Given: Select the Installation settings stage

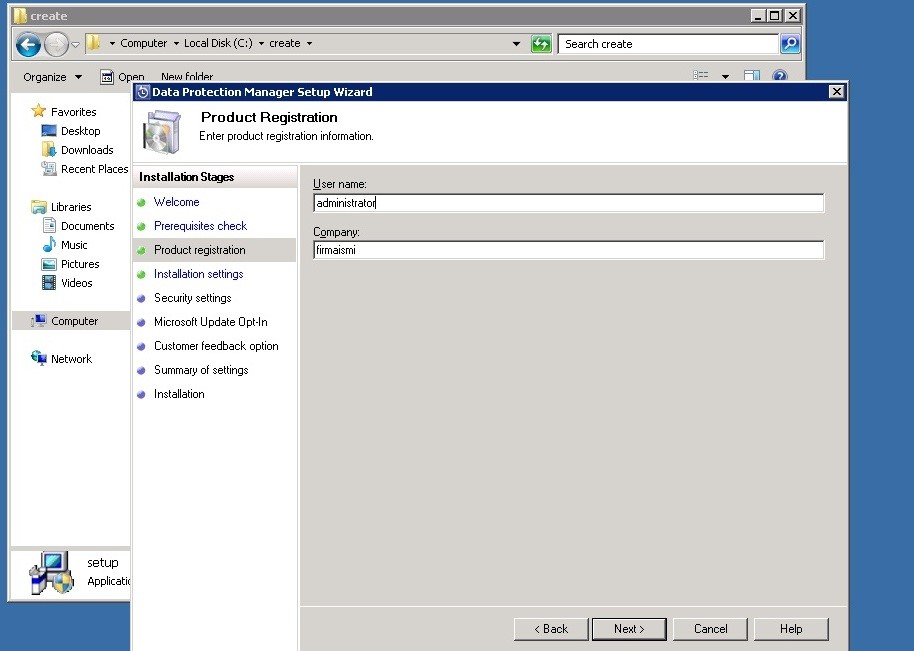Looking at the screenshot, I should click(x=199, y=274).
